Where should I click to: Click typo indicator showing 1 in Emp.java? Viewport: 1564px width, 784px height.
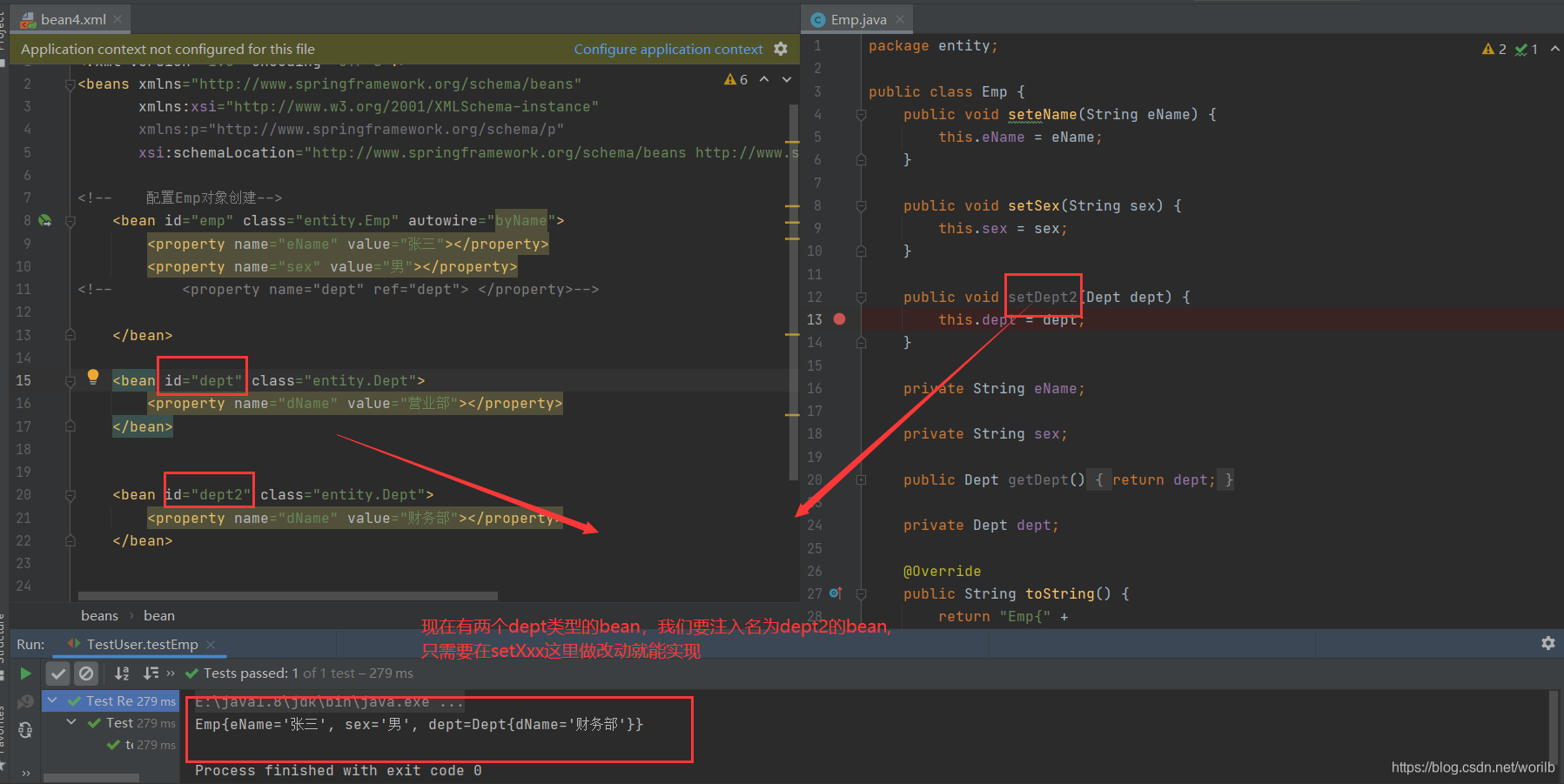click(1527, 50)
